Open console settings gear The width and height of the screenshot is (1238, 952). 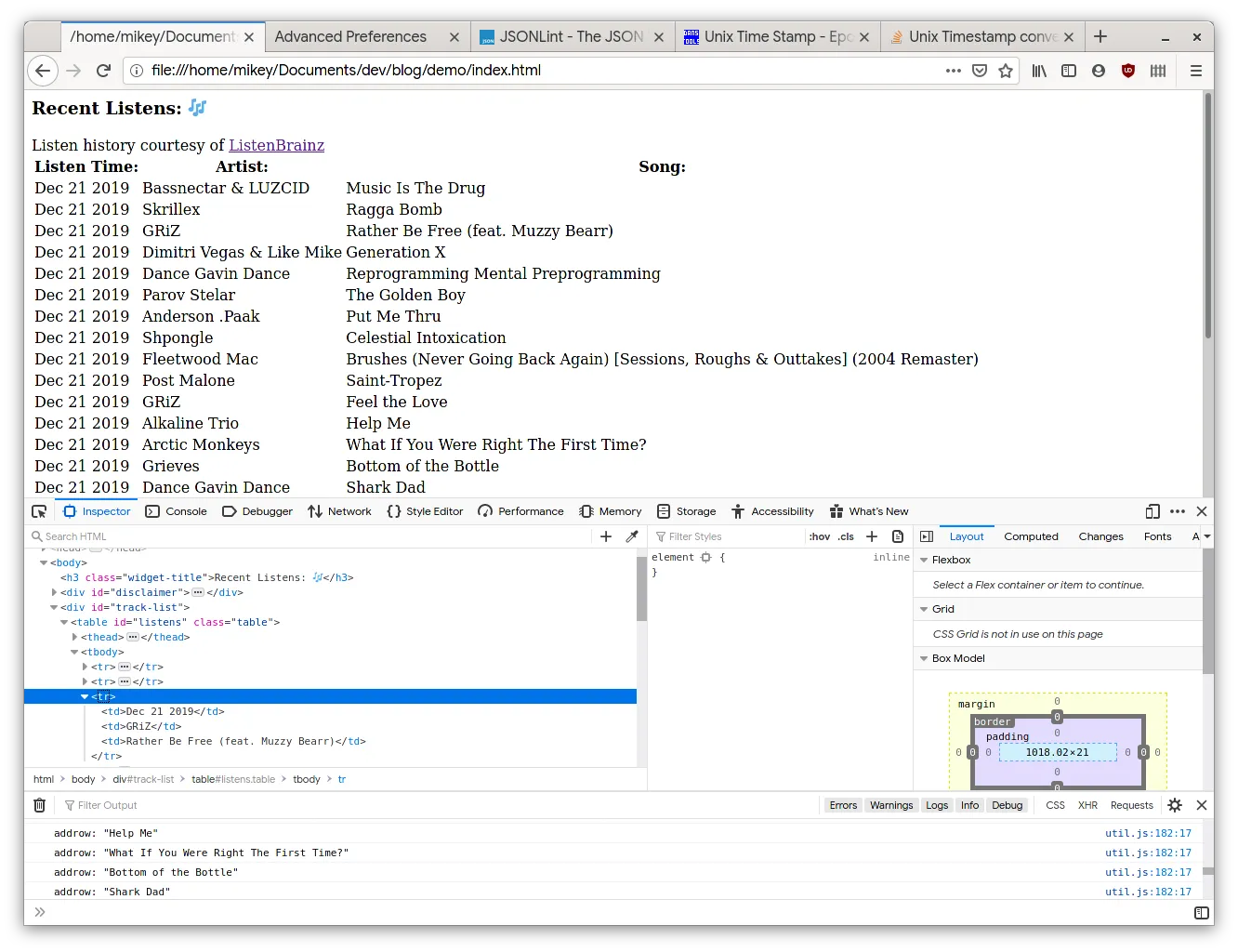tap(1175, 805)
